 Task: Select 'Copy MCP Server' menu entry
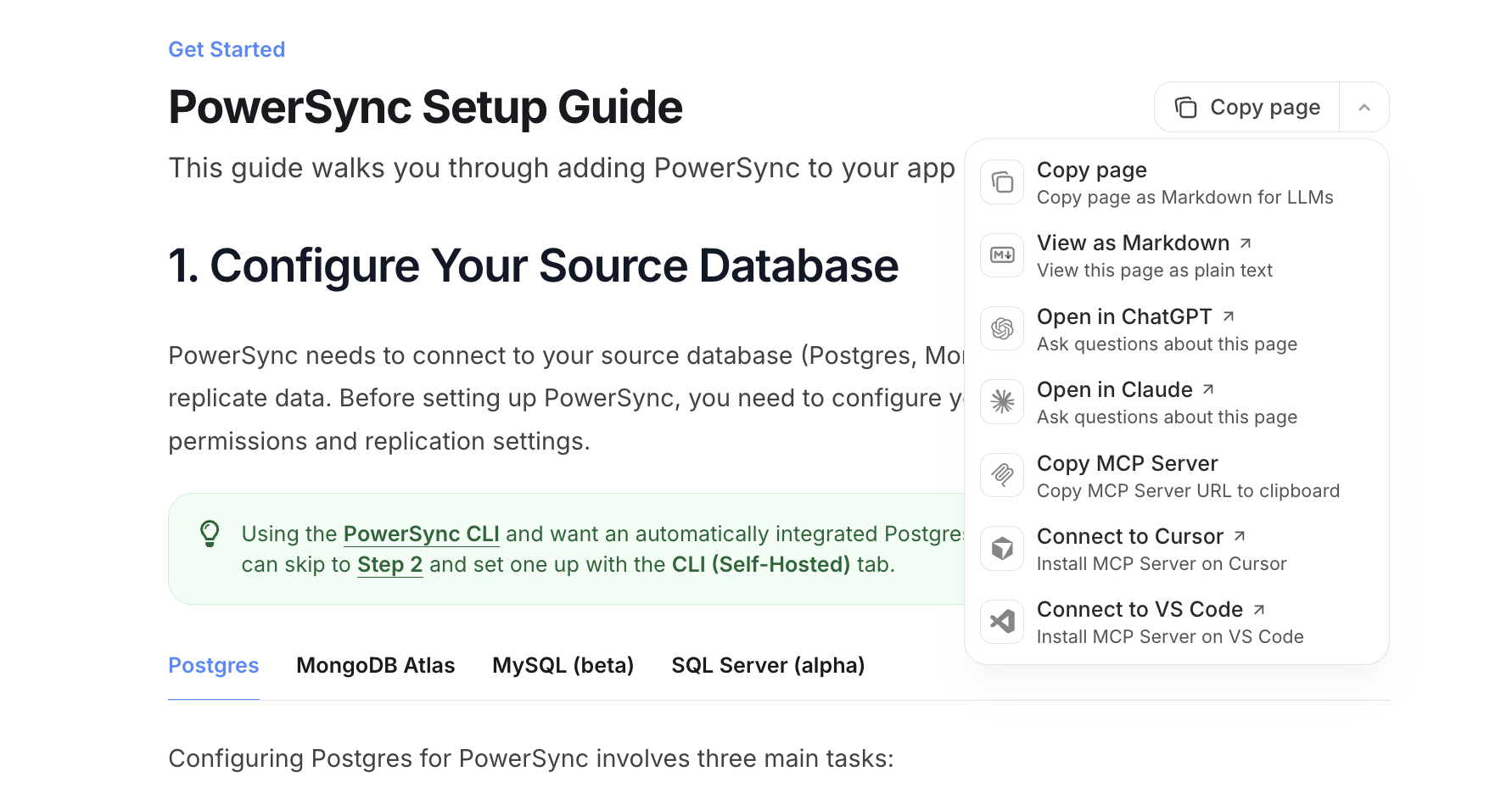[1176, 476]
